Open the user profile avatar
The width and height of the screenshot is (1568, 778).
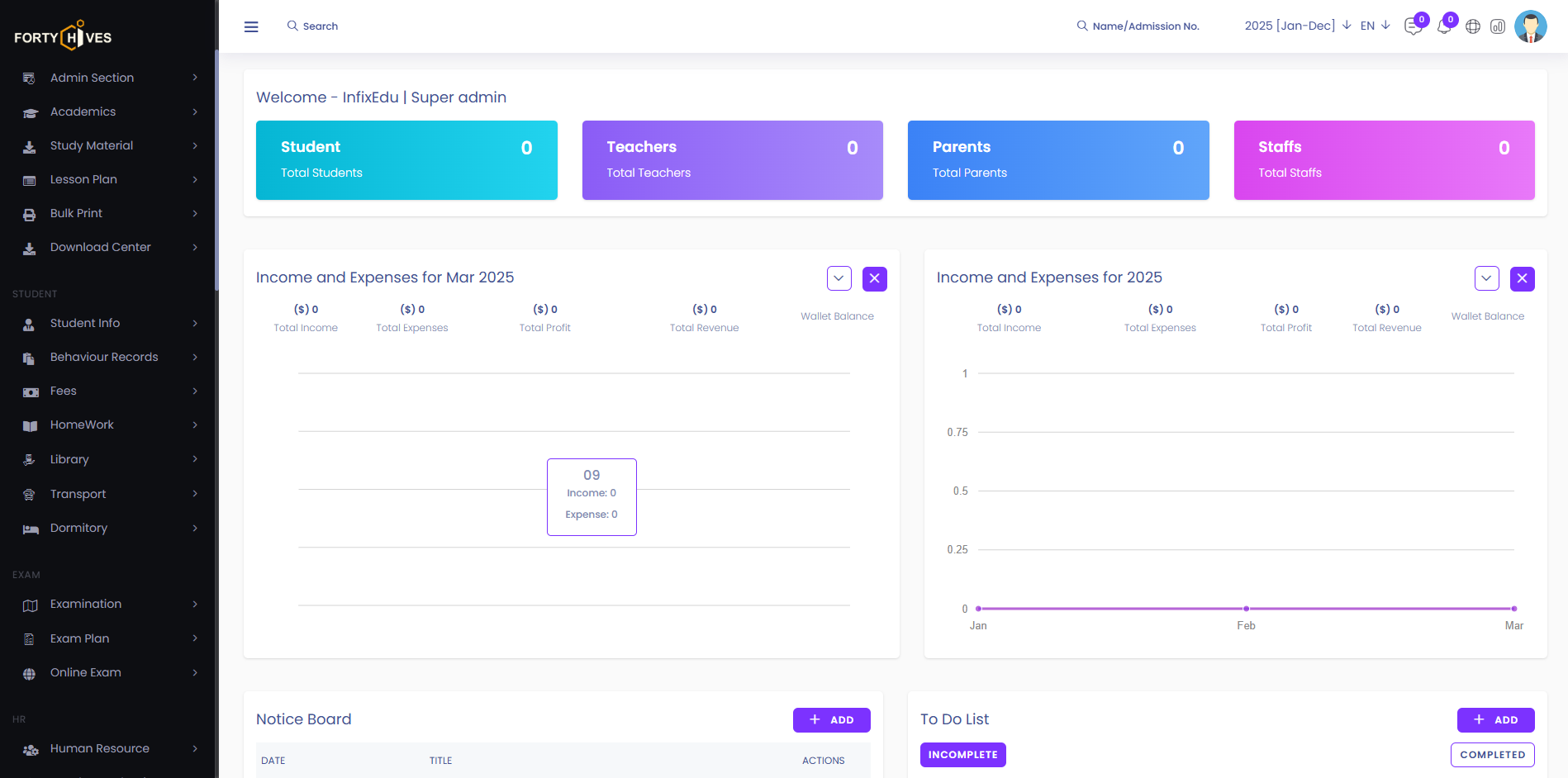point(1530,26)
